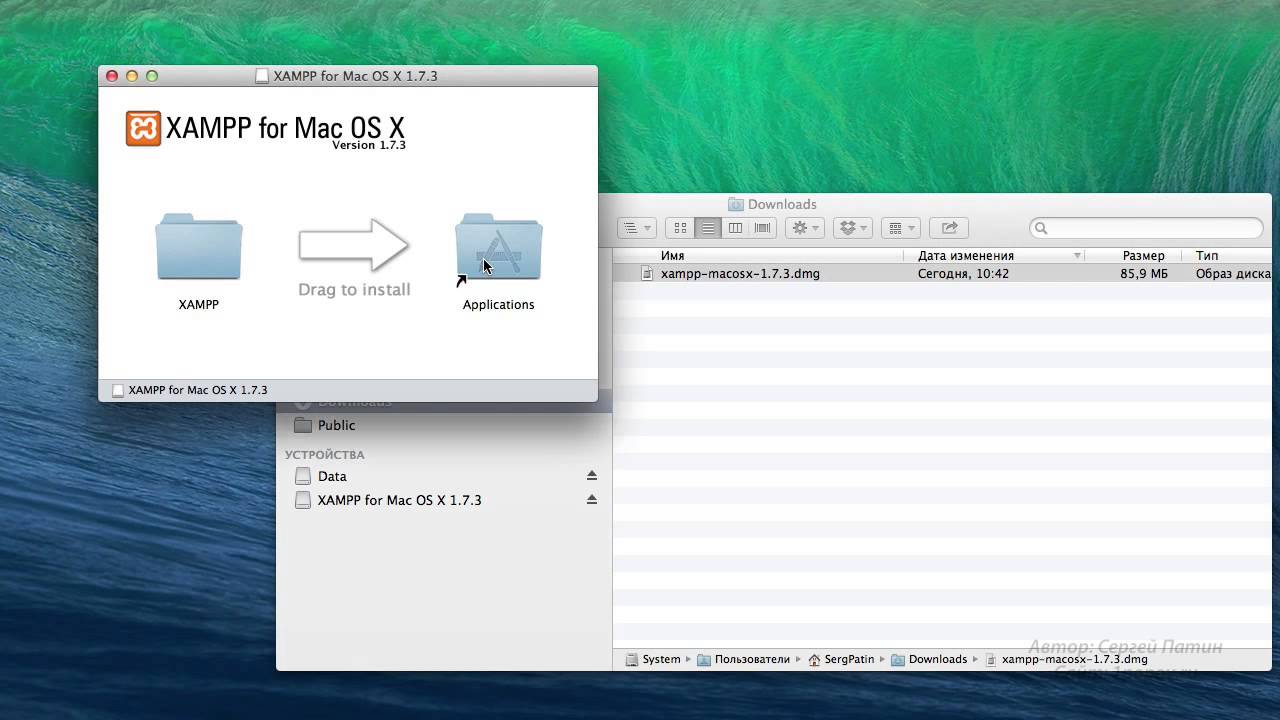Click the XAMPP disk image icon in sidebar
The height and width of the screenshot is (720, 1280).
(x=303, y=500)
